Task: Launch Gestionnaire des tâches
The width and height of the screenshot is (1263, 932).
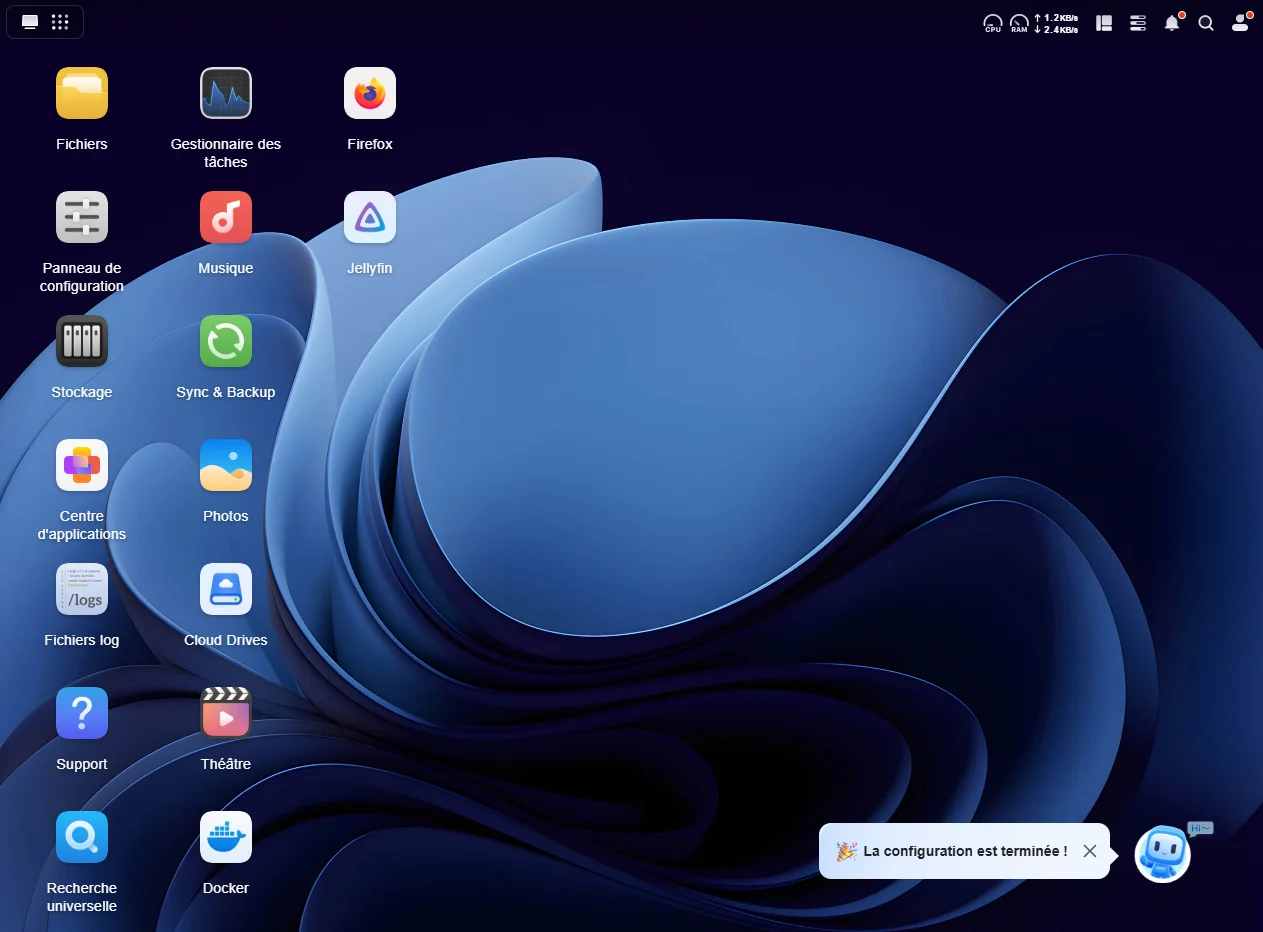Action: click(226, 94)
